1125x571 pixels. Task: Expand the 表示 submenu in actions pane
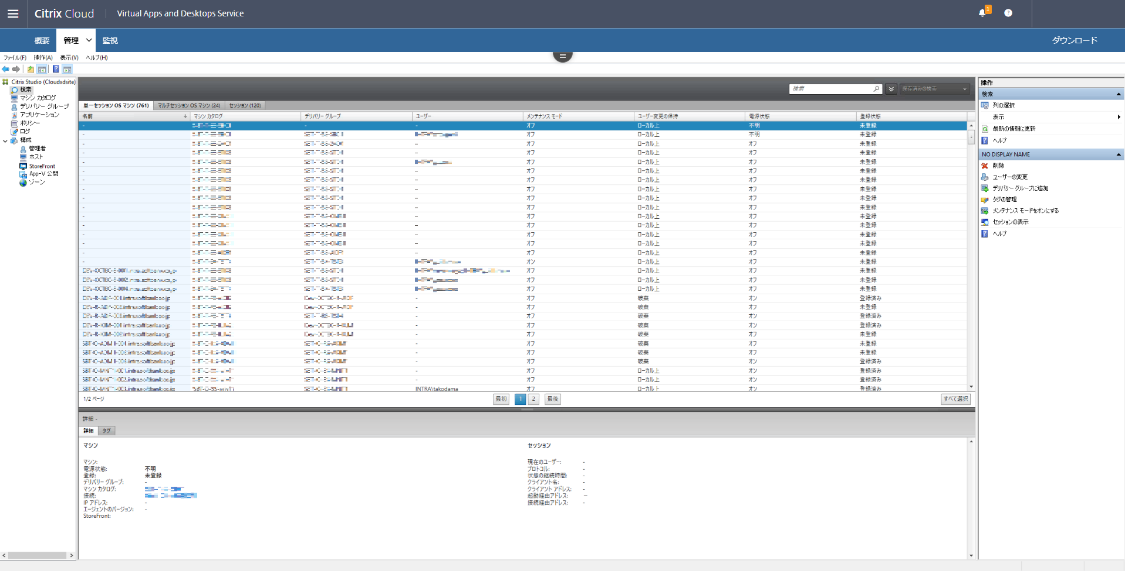click(x=1118, y=116)
